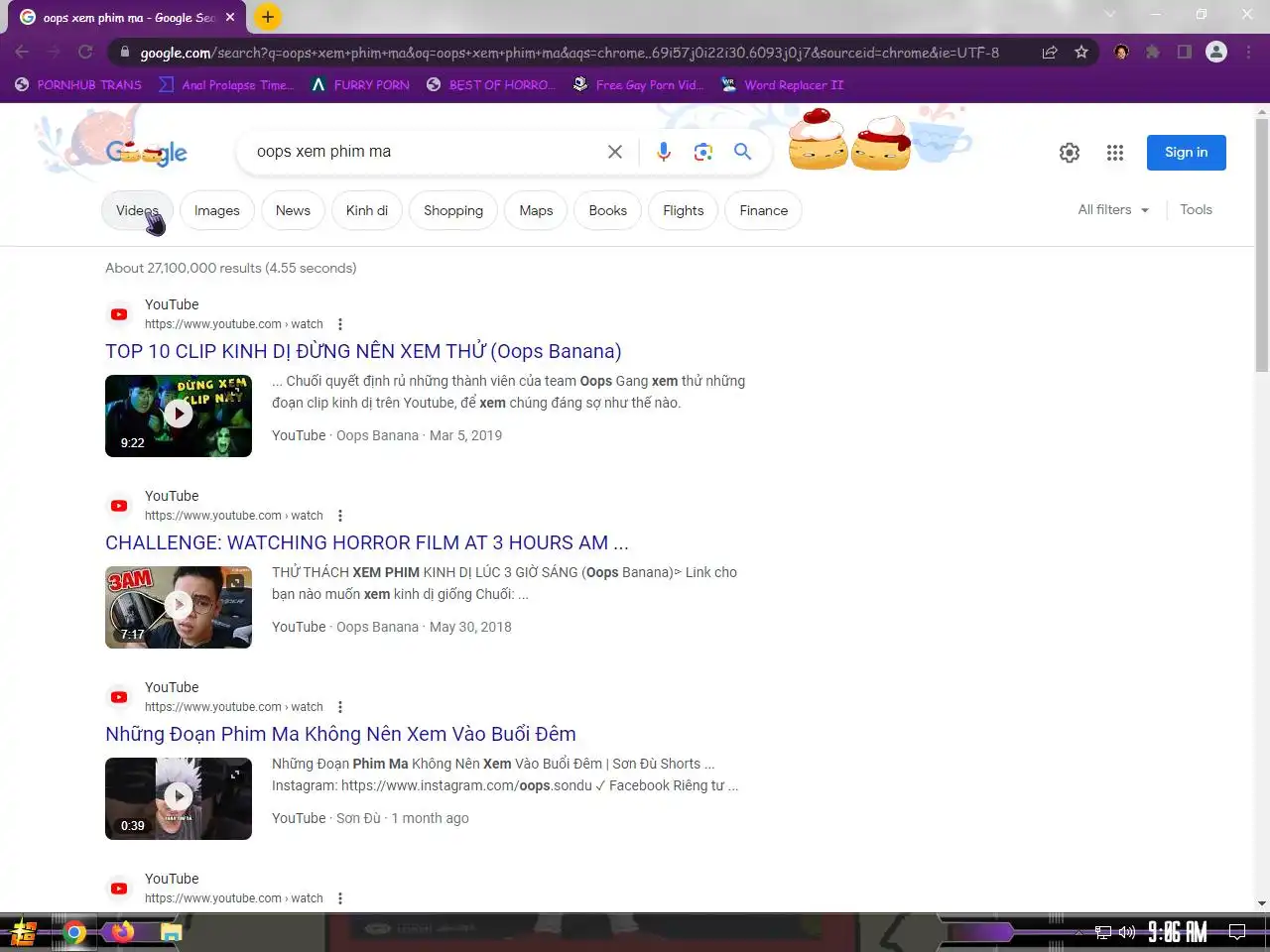Click the About 27,100,000 results text
The height and width of the screenshot is (952, 1270).
pyautogui.click(x=231, y=268)
